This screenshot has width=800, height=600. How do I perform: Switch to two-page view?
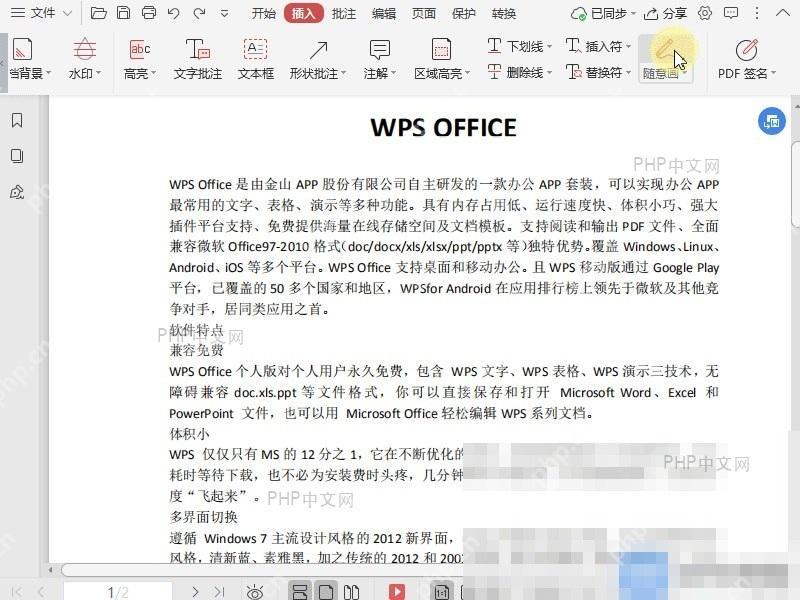click(351, 592)
